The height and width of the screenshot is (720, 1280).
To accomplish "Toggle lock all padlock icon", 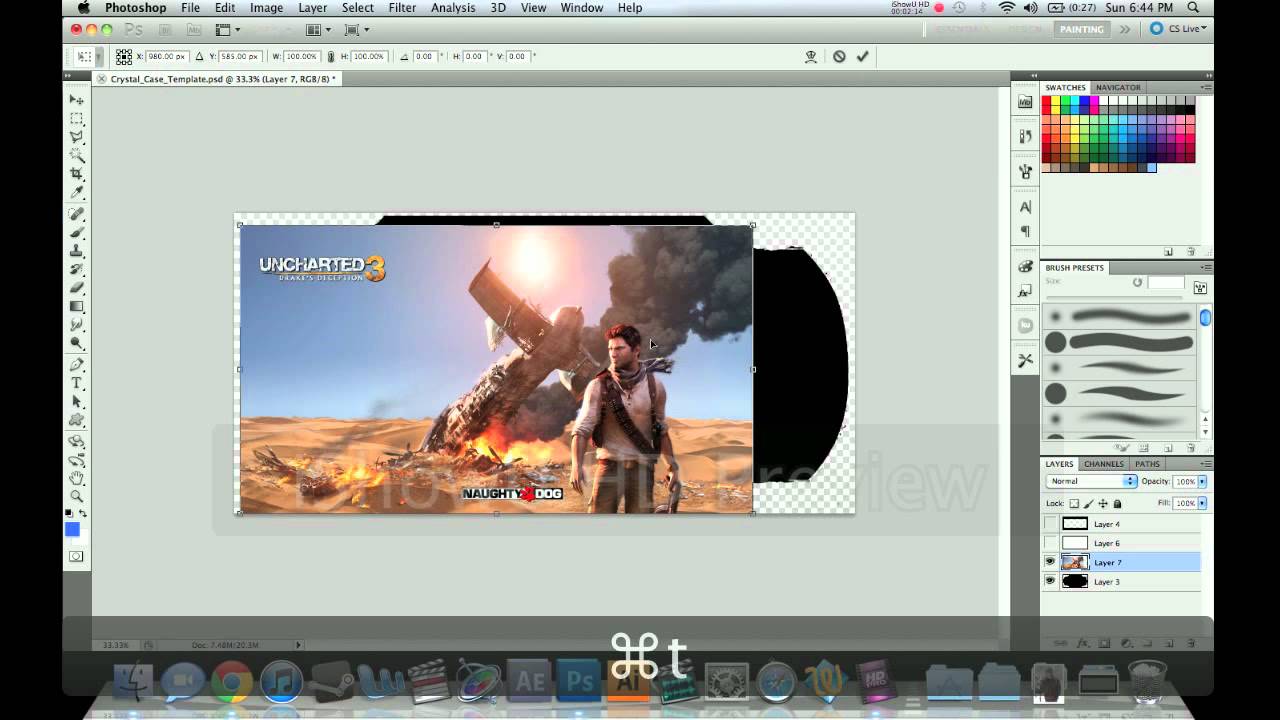I will [1117, 504].
